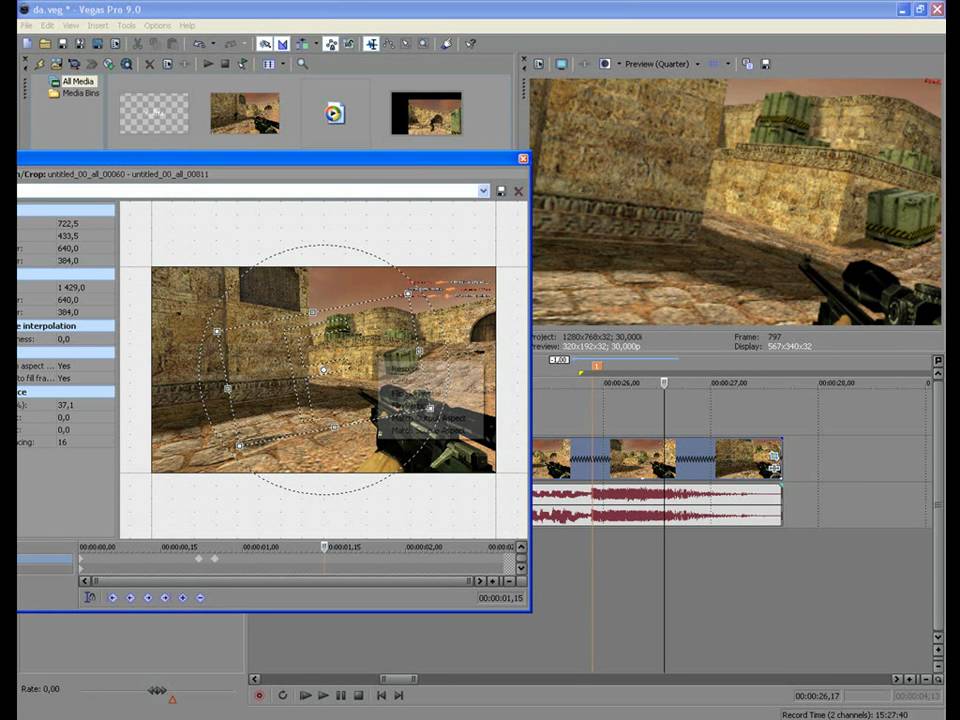Select the Envelope Edit tool
This screenshot has width=960, height=720.
[388, 43]
